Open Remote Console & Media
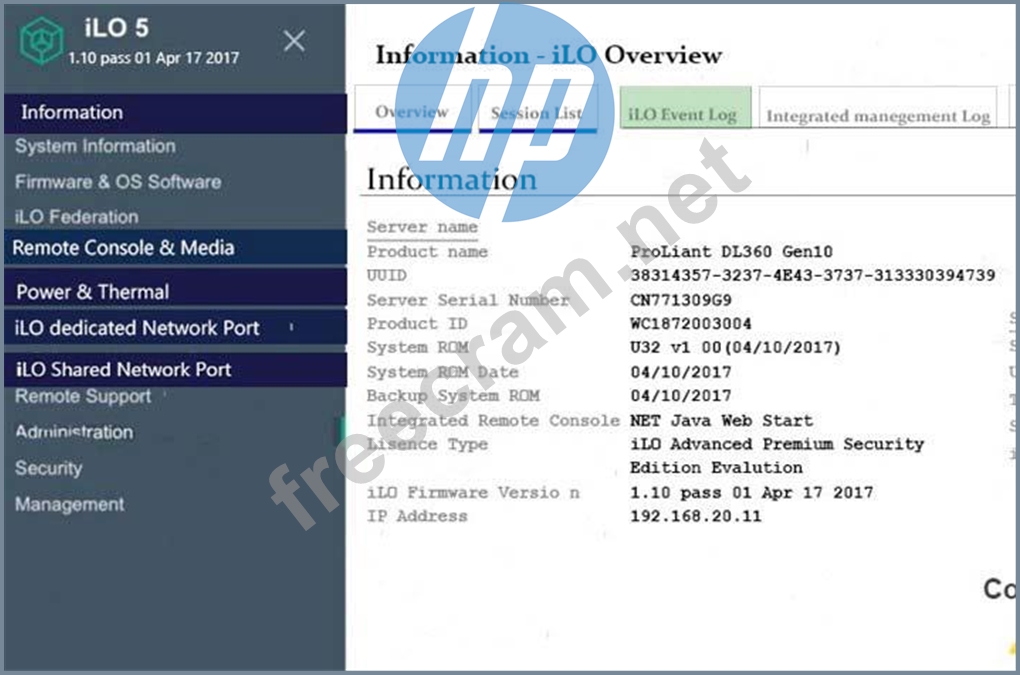The image size is (1020, 675). [175, 247]
